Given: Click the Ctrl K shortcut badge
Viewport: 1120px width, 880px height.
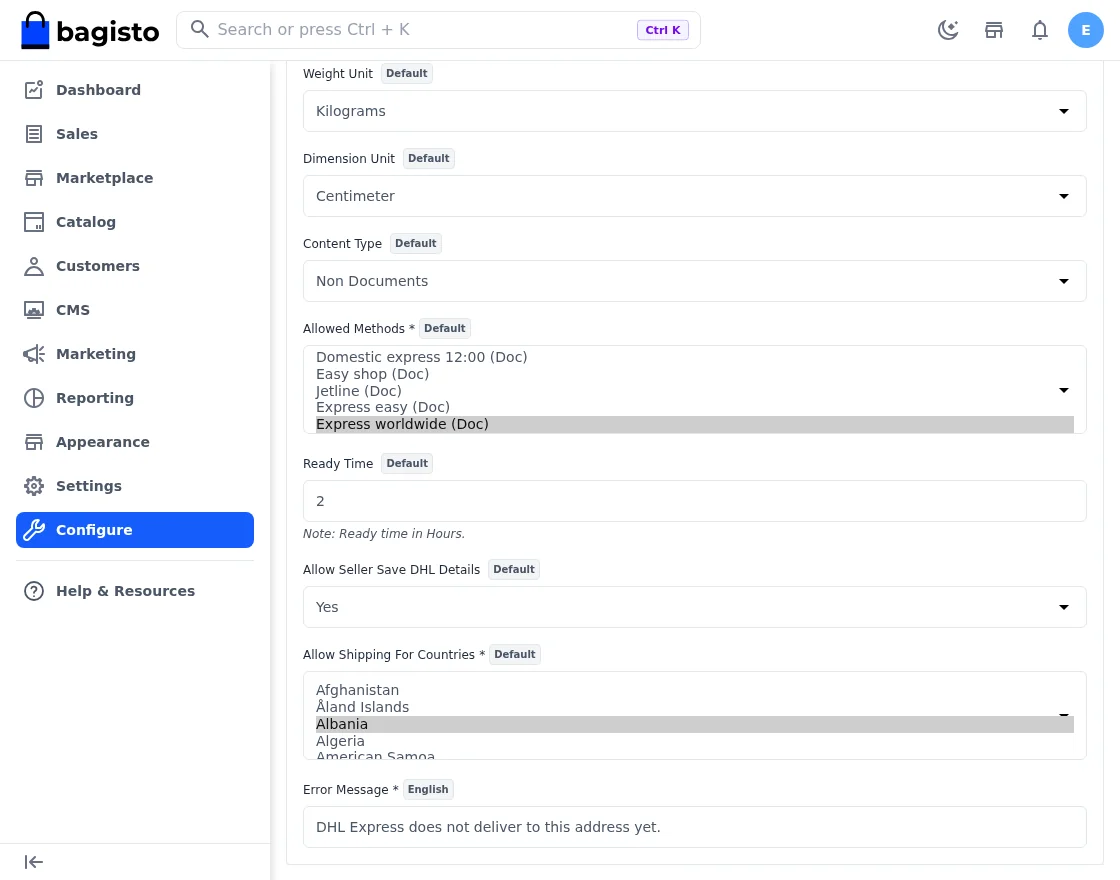Looking at the screenshot, I should coord(662,30).
